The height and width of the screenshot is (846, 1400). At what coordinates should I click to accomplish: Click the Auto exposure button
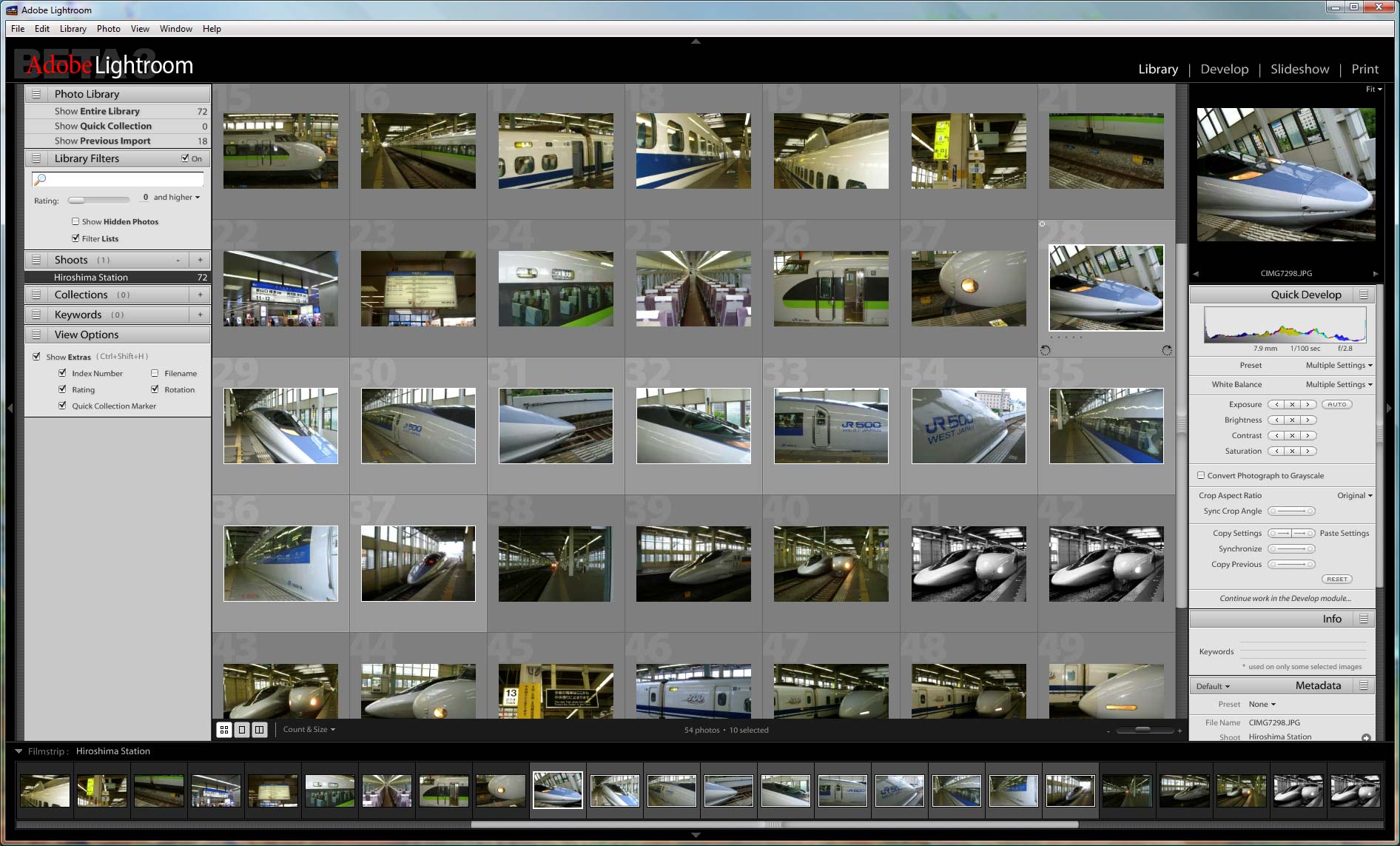(x=1336, y=405)
